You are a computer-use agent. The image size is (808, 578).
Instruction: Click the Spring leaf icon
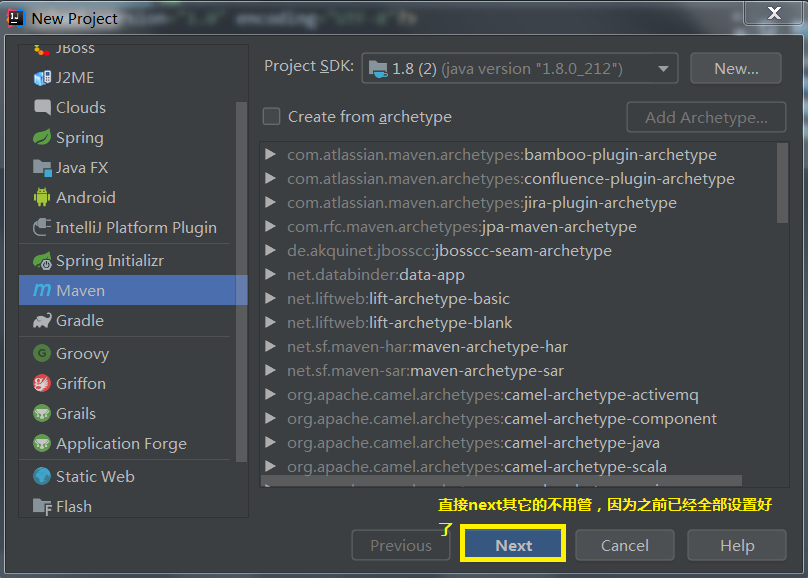click(x=42, y=138)
